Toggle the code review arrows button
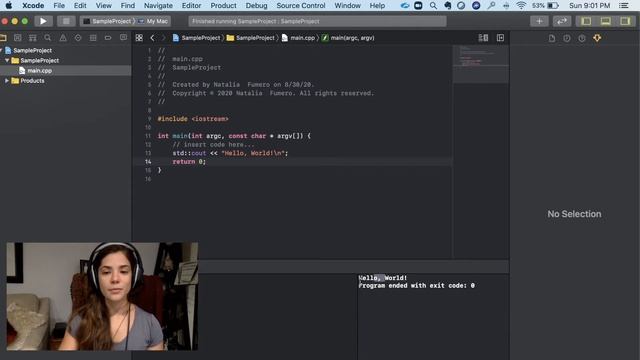The width and height of the screenshot is (640, 360). coord(562,21)
